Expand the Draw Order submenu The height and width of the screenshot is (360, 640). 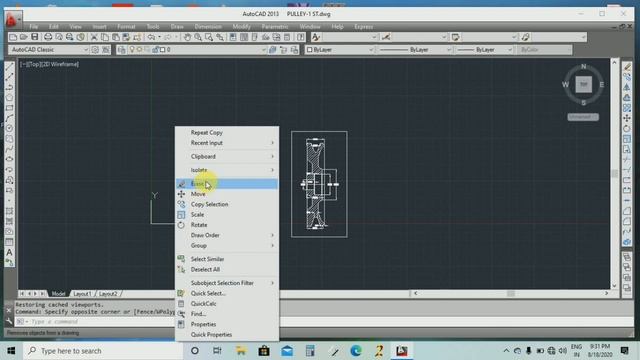point(227,236)
